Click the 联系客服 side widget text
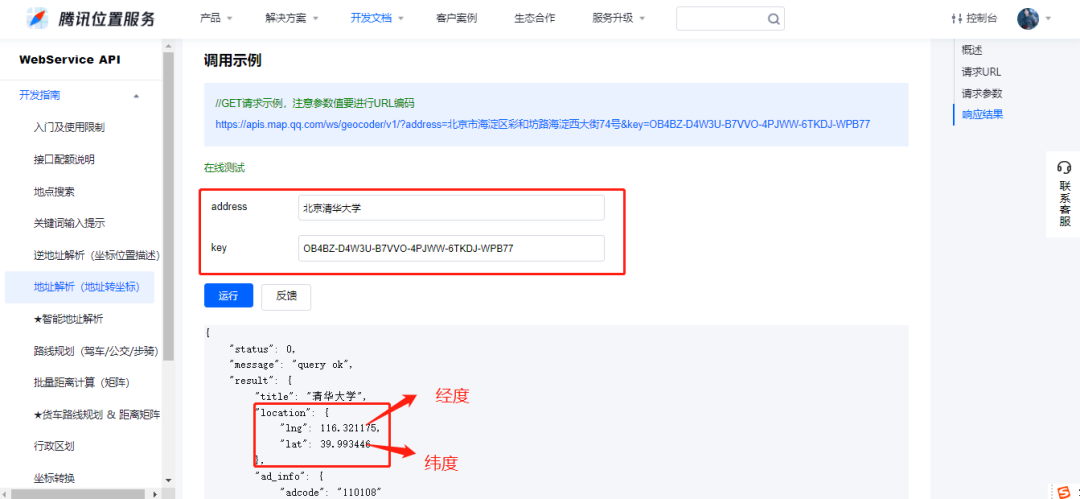Image resolution: width=1080 pixels, height=499 pixels. pos(1065,204)
